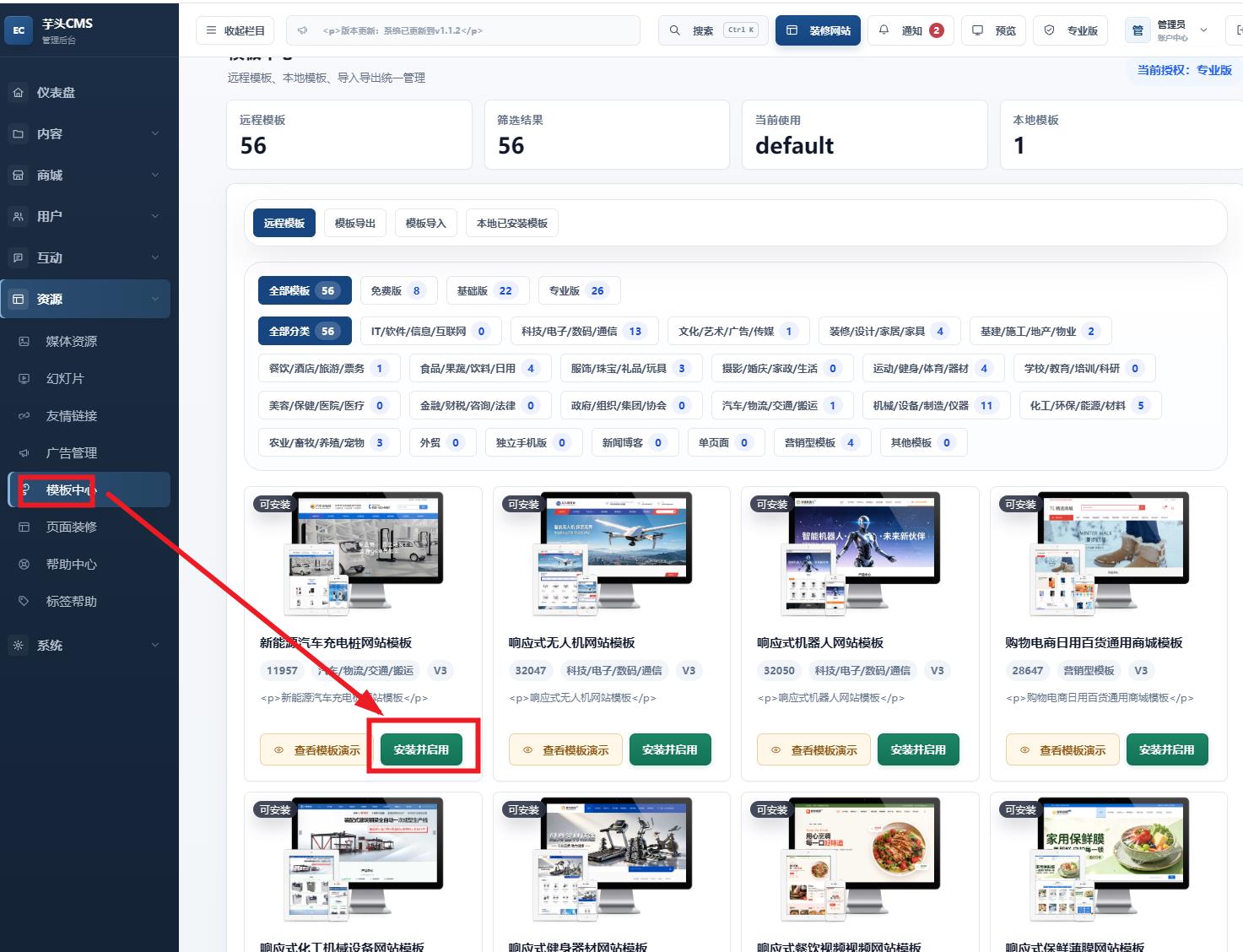Screen dimensions: 1243x952
Task: Open thumbnail of 购物电商日用百货通用商城模板
Action: click(x=1109, y=554)
